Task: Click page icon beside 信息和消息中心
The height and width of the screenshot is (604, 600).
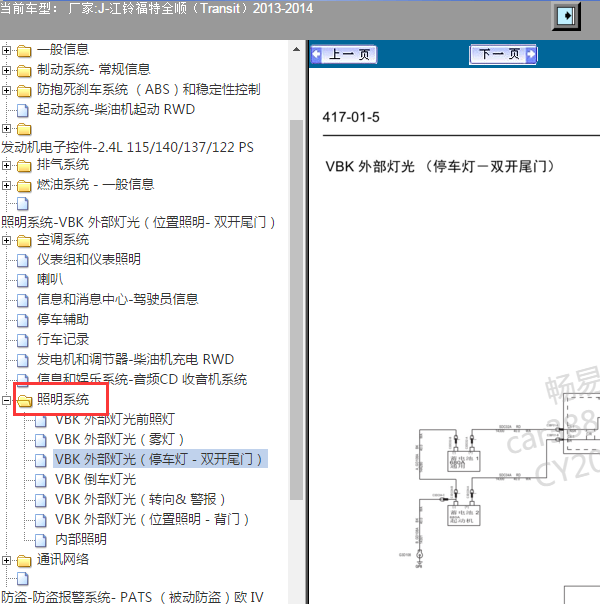Action: (23, 300)
